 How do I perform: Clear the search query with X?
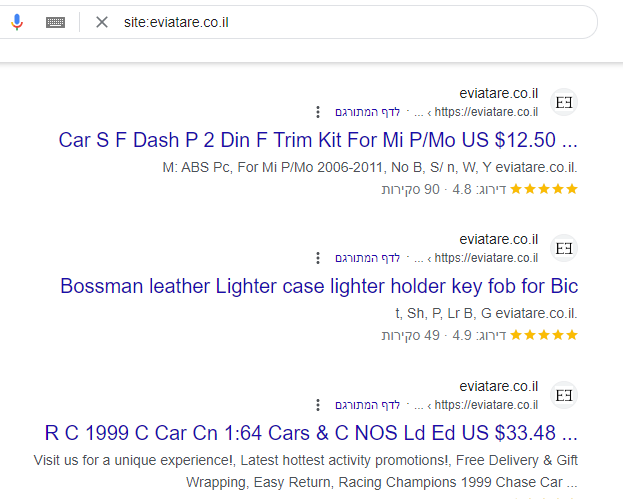102,22
